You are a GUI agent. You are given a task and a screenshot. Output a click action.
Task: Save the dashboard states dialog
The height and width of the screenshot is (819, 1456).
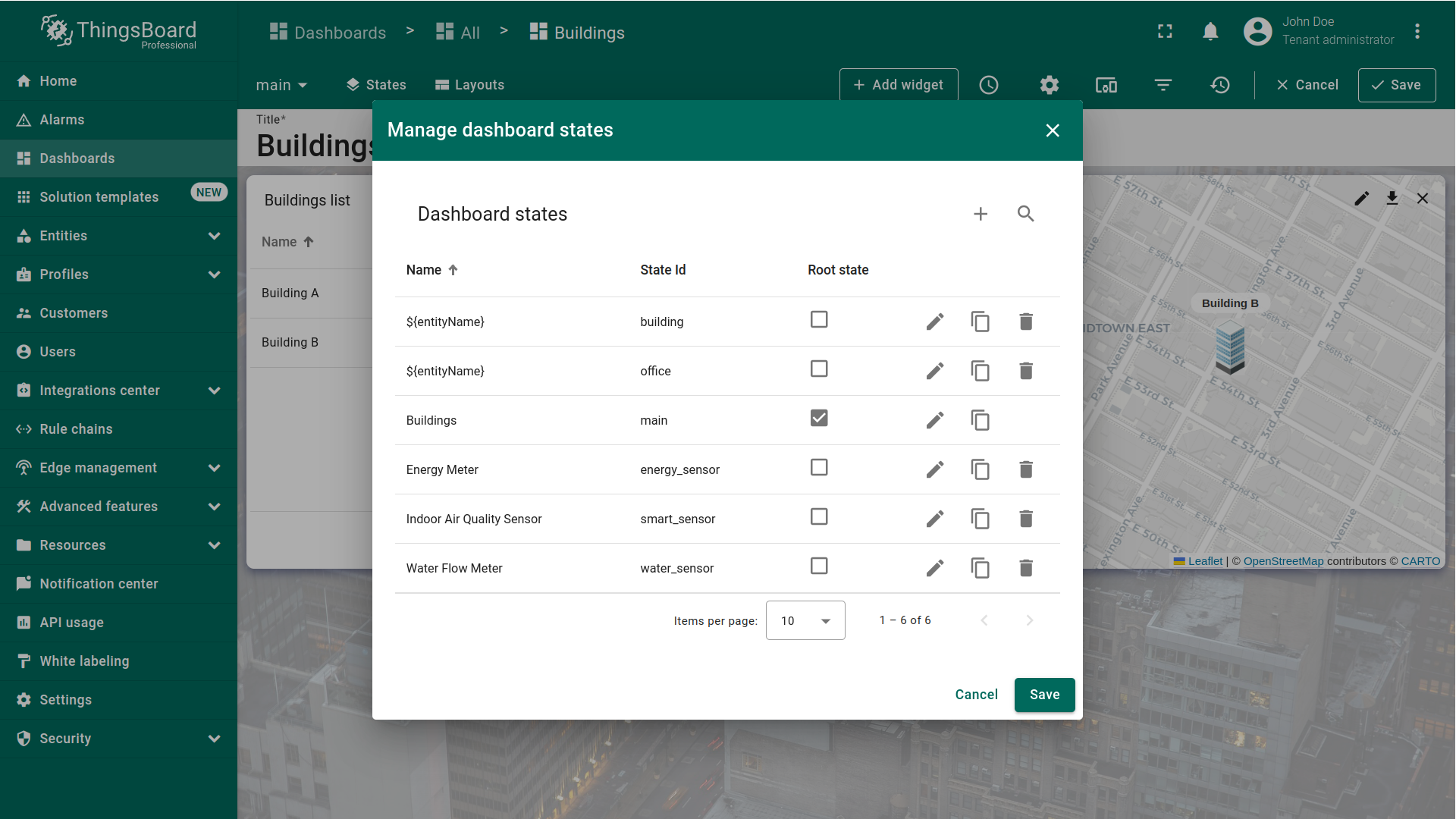point(1044,695)
